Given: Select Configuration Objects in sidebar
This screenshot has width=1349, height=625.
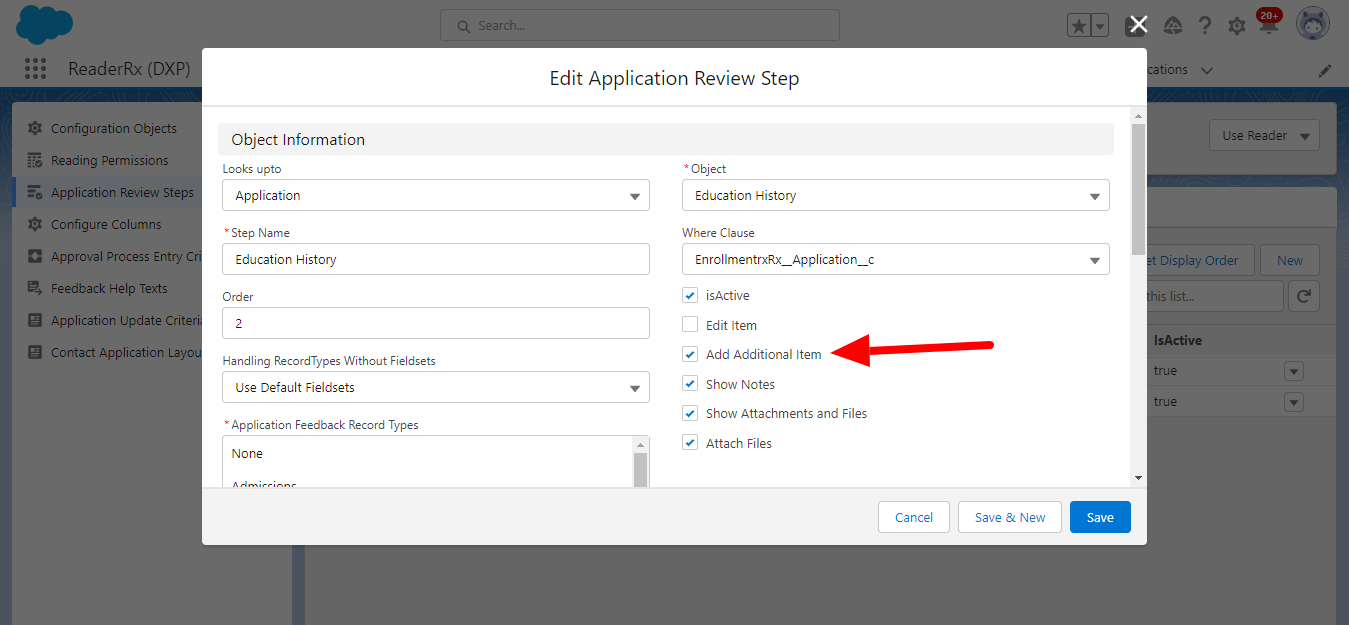Looking at the screenshot, I should [113, 129].
